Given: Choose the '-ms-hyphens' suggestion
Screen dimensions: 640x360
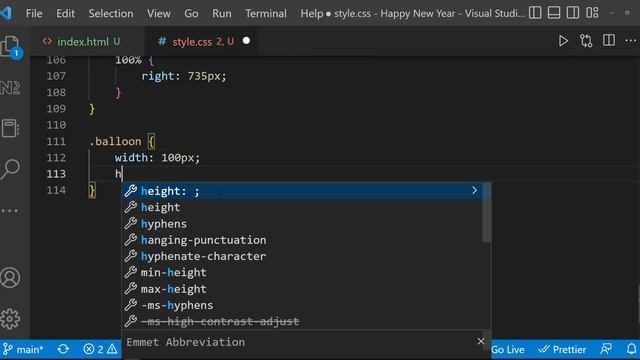Looking at the screenshot, I should coord(302,305).
